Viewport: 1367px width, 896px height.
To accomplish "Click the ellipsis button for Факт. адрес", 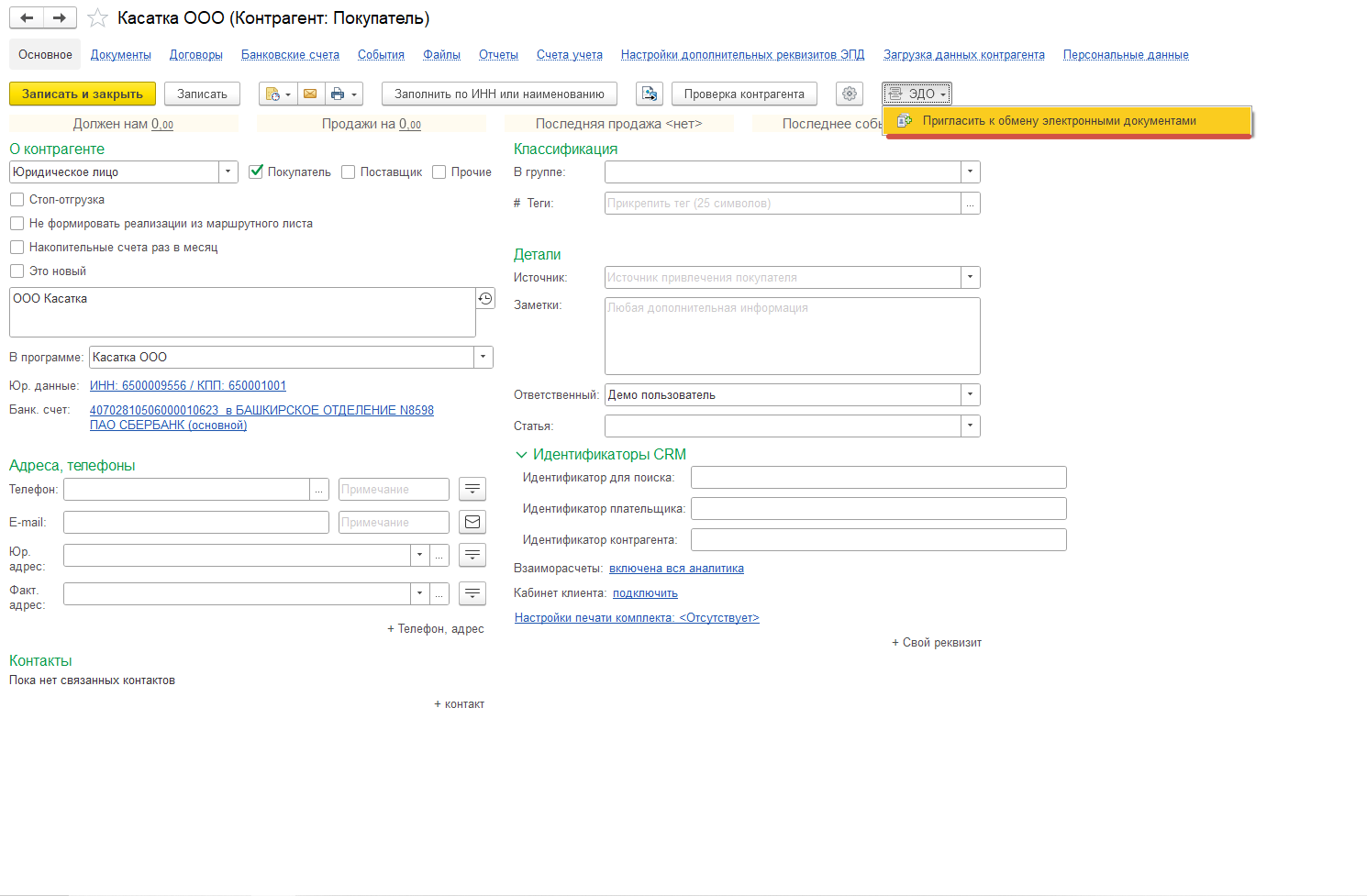I will pos(439,594).
